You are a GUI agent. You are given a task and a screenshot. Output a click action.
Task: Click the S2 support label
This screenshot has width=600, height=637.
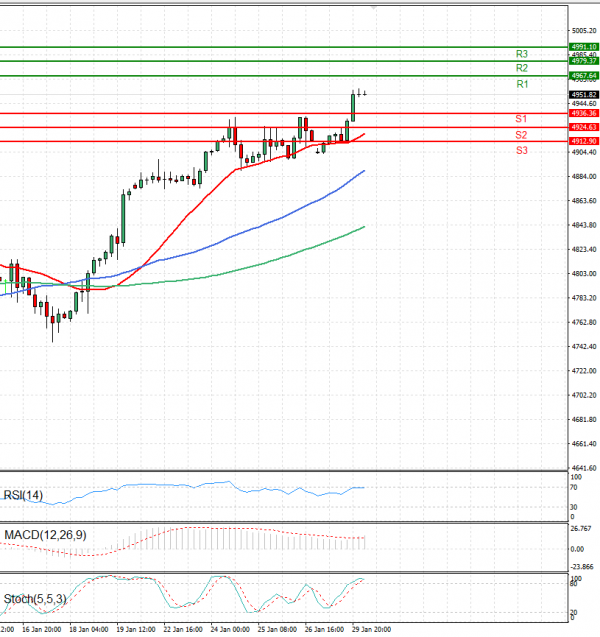tap(521, 135)
